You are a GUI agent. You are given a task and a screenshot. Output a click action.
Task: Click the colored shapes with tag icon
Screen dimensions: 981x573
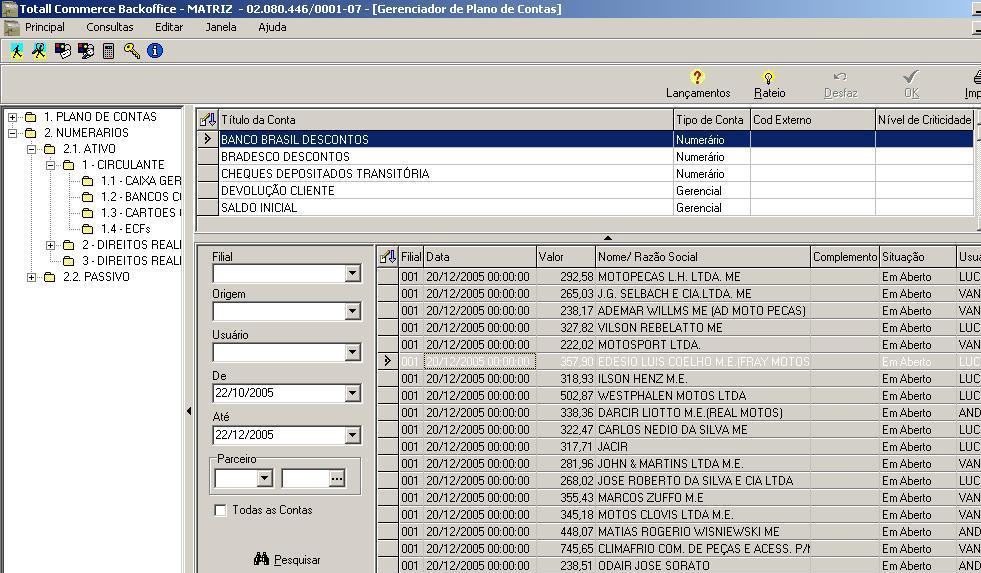click(x=63, y=51)
